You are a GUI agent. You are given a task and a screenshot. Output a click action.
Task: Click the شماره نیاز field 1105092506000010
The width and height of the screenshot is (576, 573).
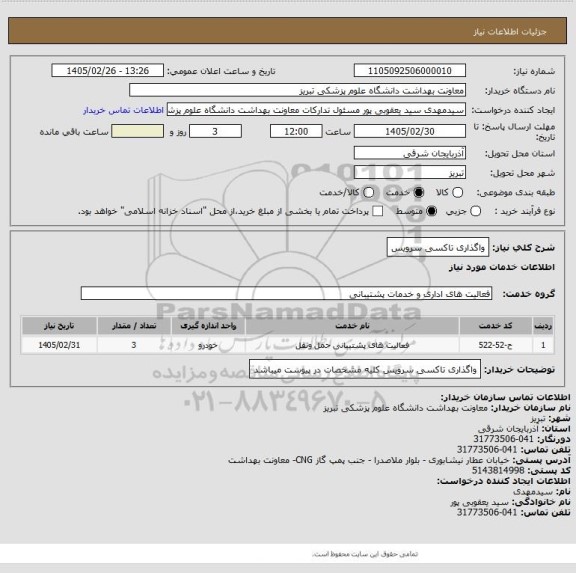pos(410,71)
